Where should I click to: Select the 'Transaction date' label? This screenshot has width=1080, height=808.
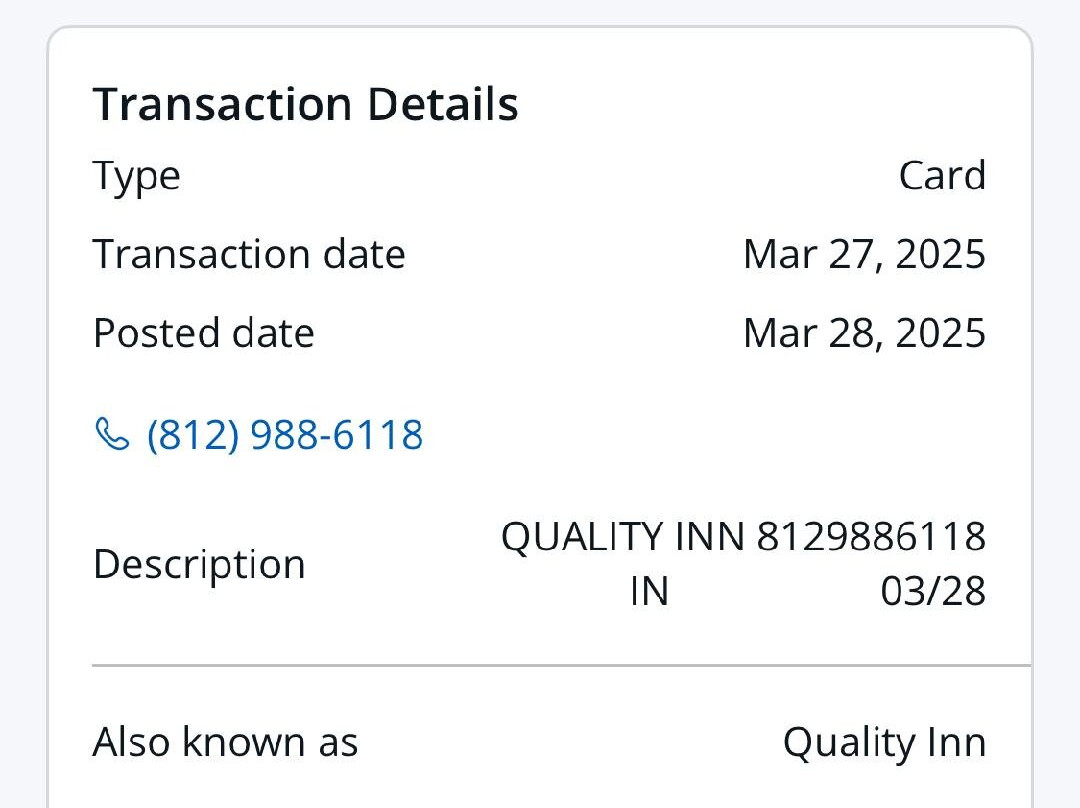[x=249, y=254]
